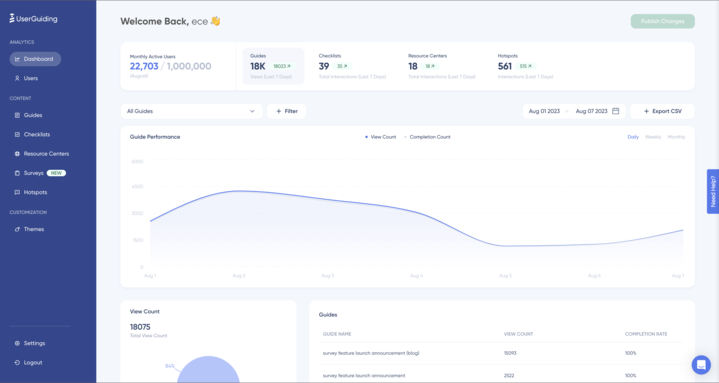Click the plus icon in Export CSV
Screen dimensions: 719x383
[x=647, y=111]
